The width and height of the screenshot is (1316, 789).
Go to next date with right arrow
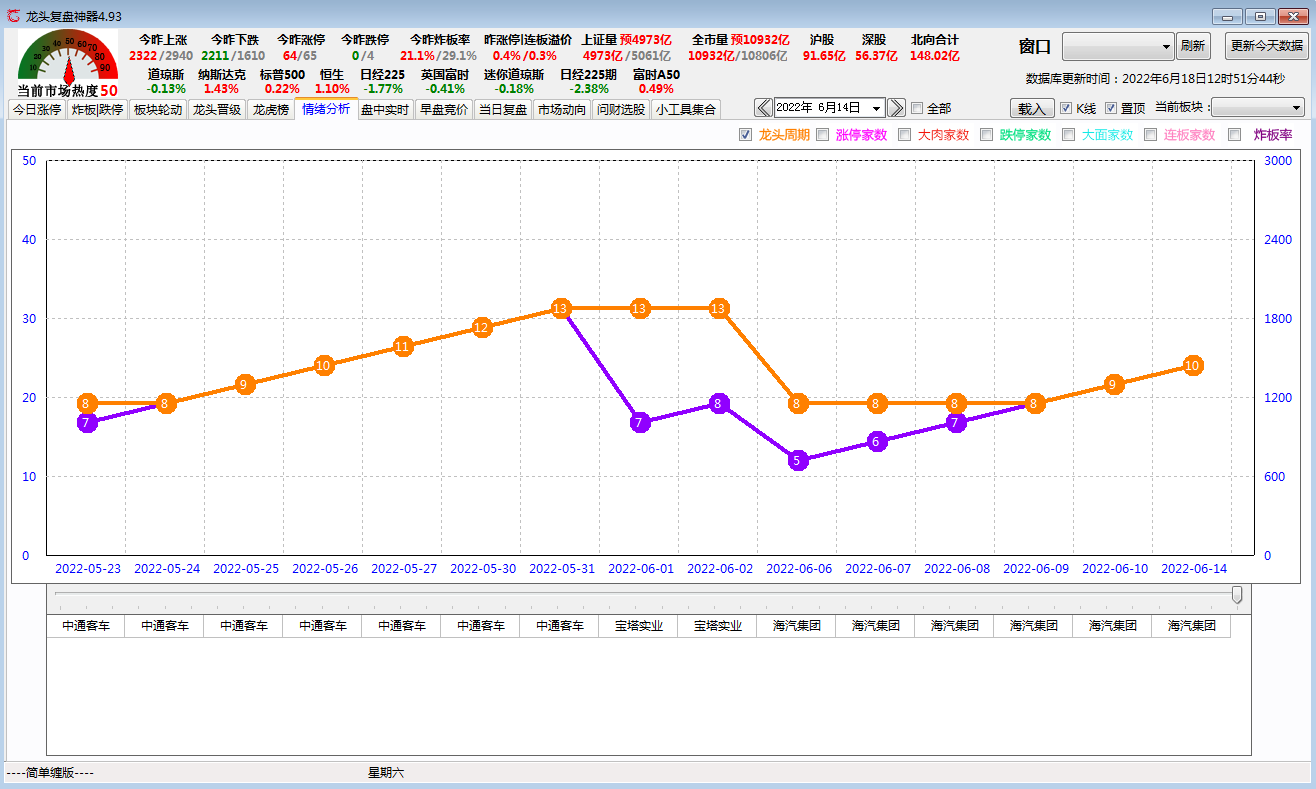tap(896, 108)
